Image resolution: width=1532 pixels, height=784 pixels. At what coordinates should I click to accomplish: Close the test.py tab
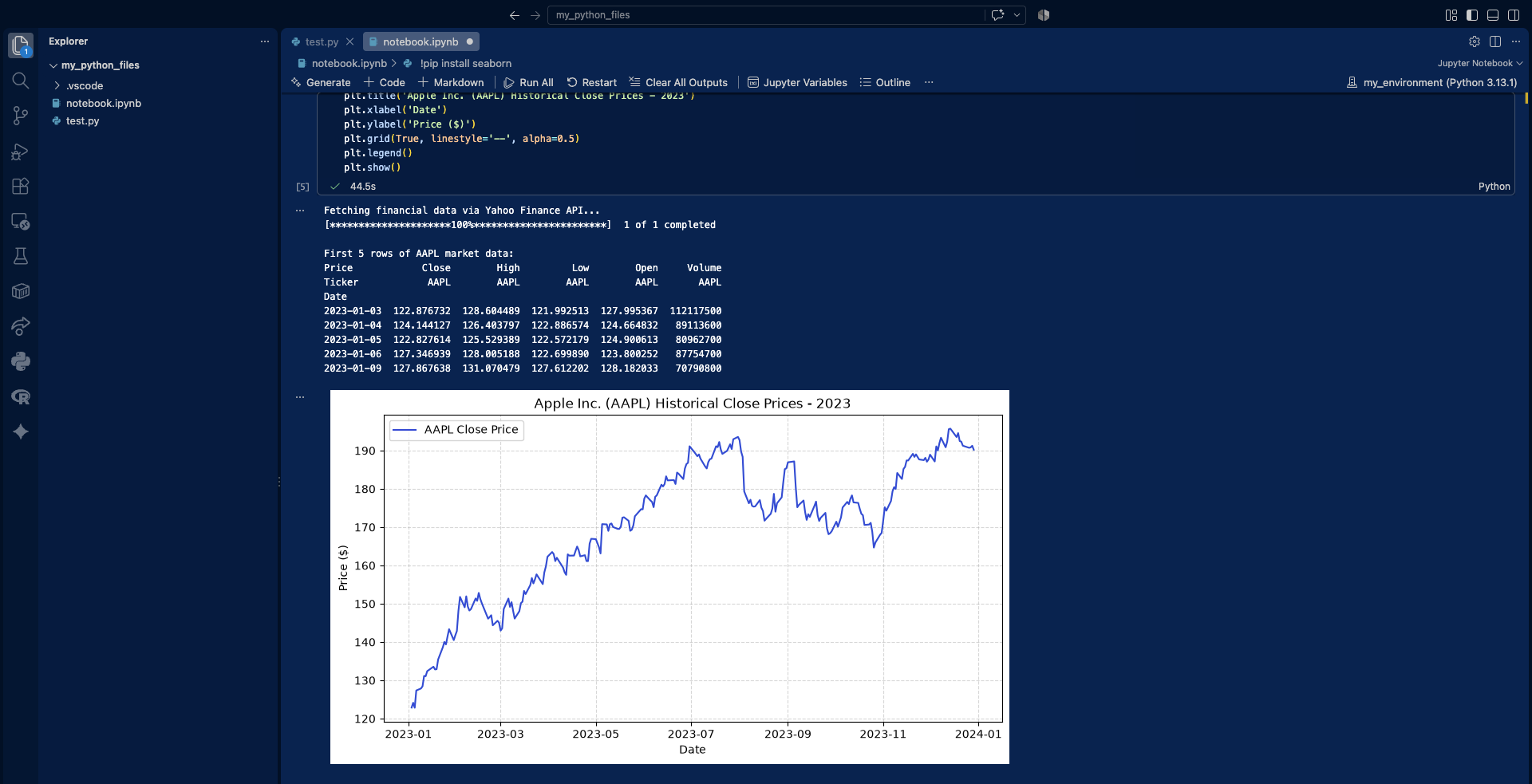pyautogui.click(x=349, y=41)
